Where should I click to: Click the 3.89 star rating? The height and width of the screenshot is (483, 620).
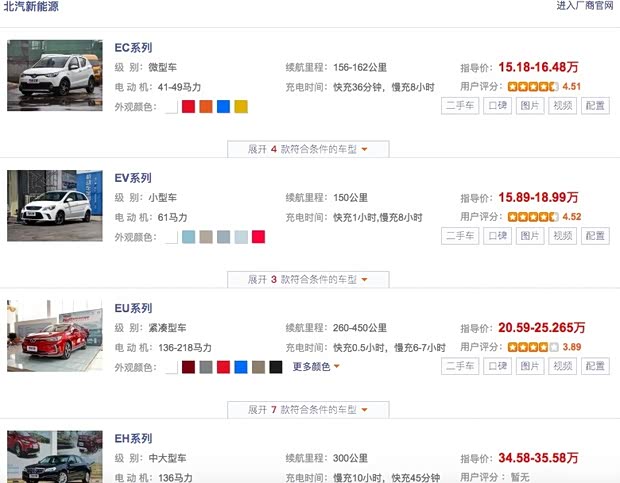tap(544, 347)
